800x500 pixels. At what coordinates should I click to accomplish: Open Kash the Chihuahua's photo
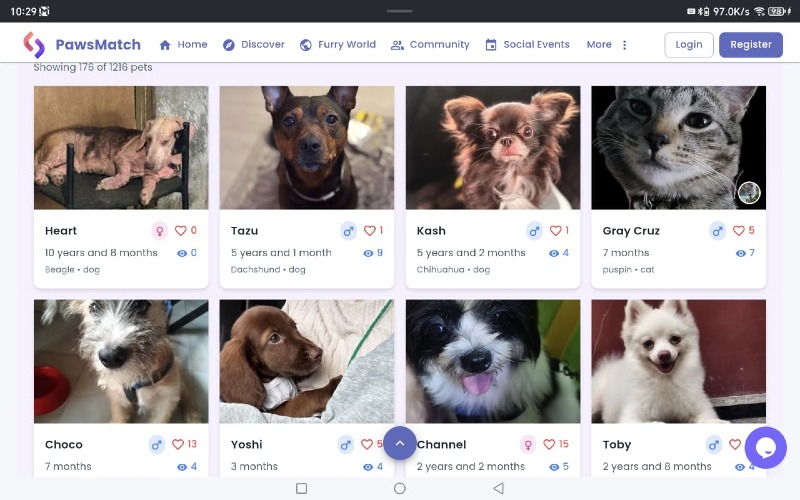(493, 147)
